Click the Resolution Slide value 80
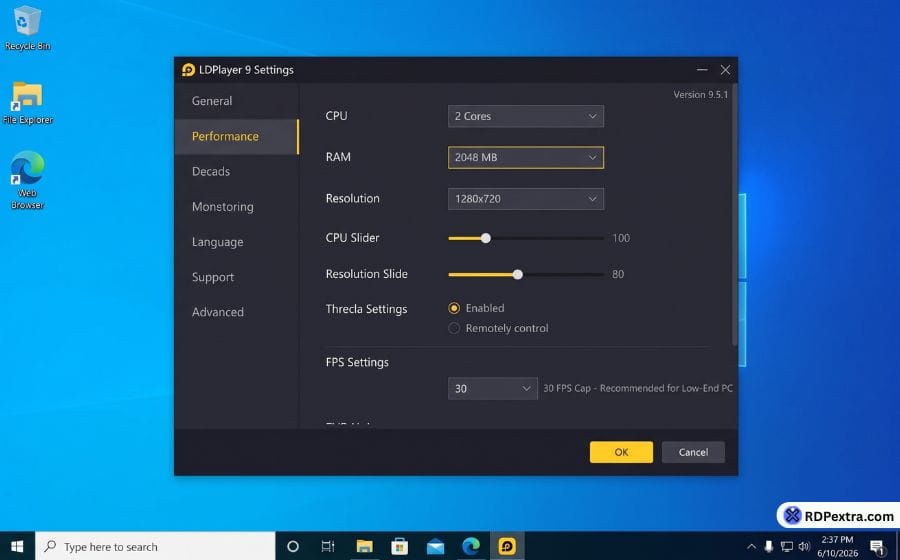The image size is (900, 560). coord(618,274)
